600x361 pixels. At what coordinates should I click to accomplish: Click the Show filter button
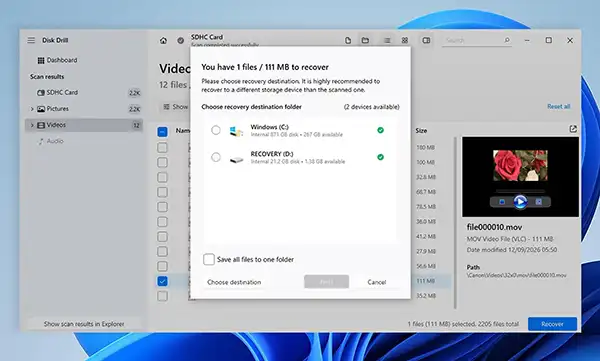(x=175, y=107)
